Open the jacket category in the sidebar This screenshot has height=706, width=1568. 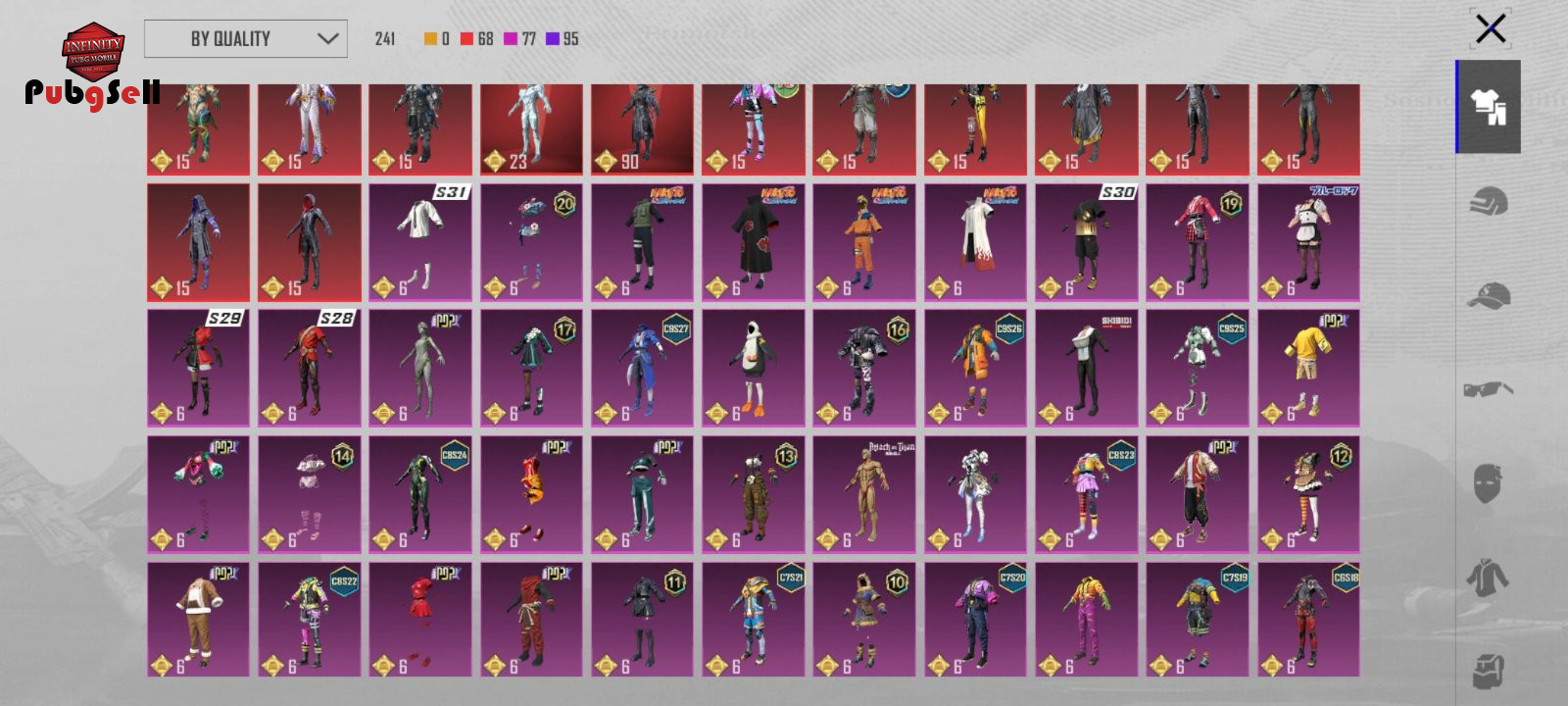(1488, 577)
